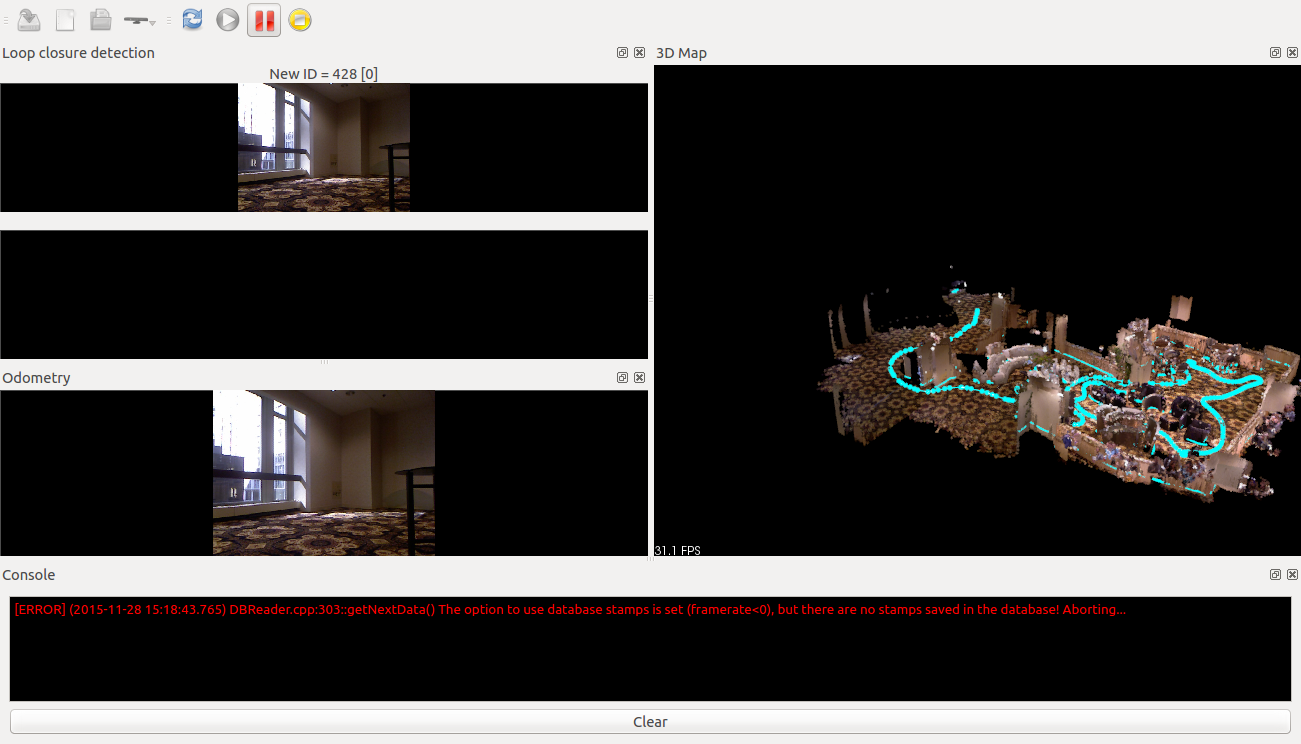The image size is (1301, 744).
Task: Click the new database blank page icon
Action: tap(65, 19)
